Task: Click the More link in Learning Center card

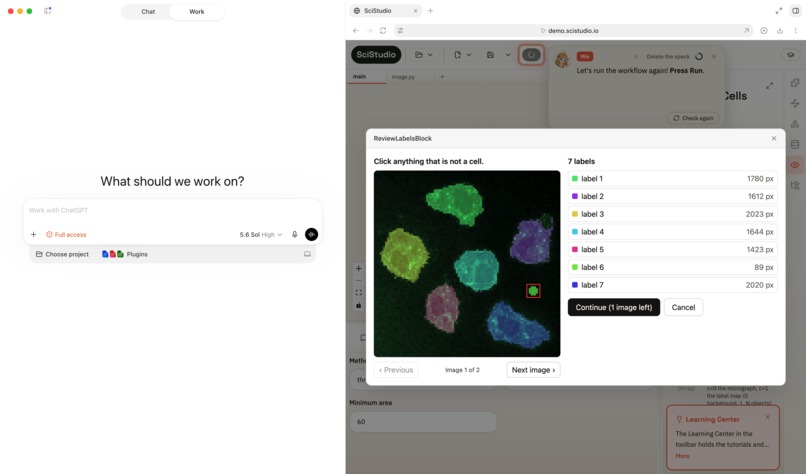Action: coord(682,456)
